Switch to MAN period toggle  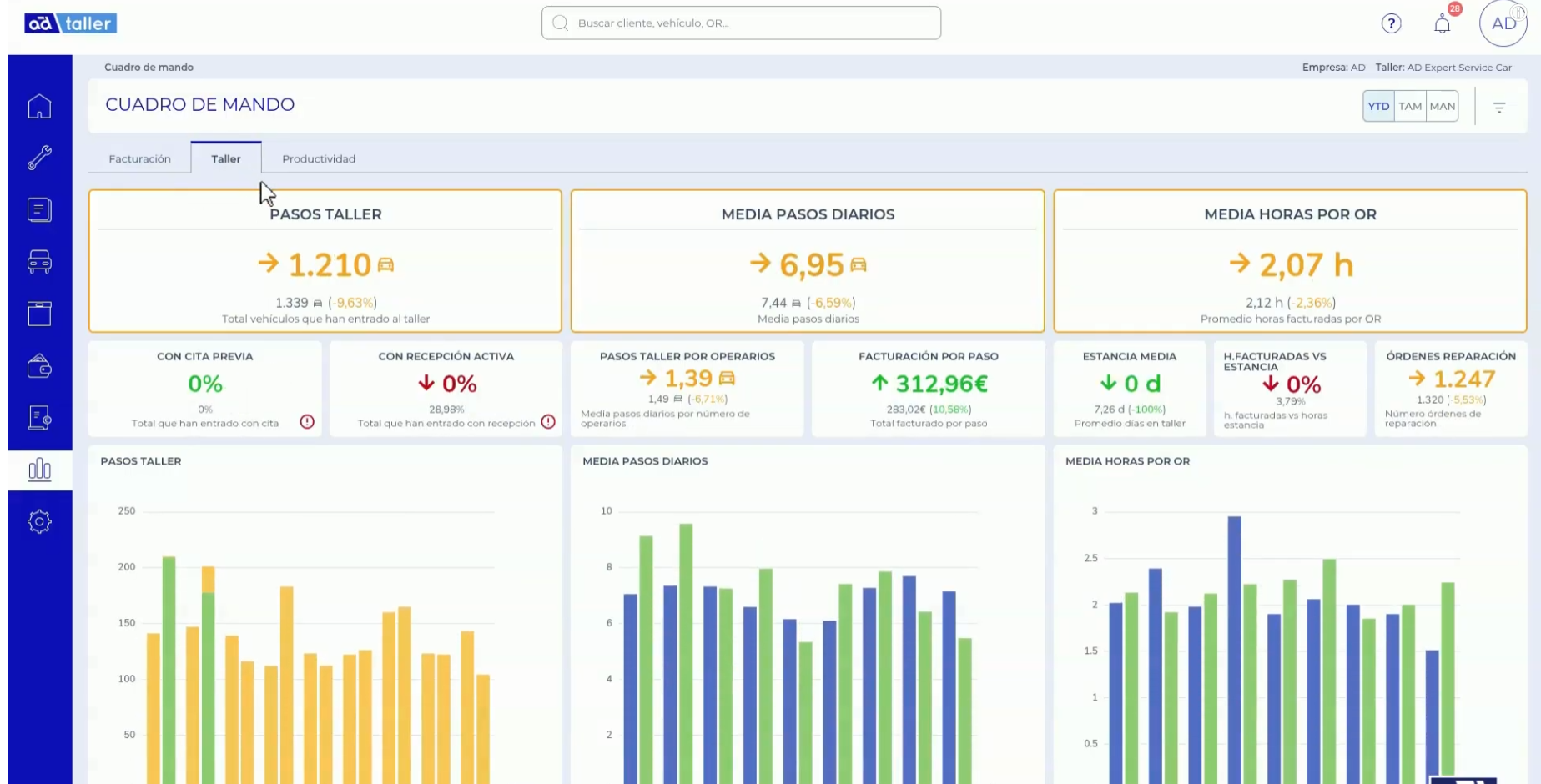click(1443, 107)
